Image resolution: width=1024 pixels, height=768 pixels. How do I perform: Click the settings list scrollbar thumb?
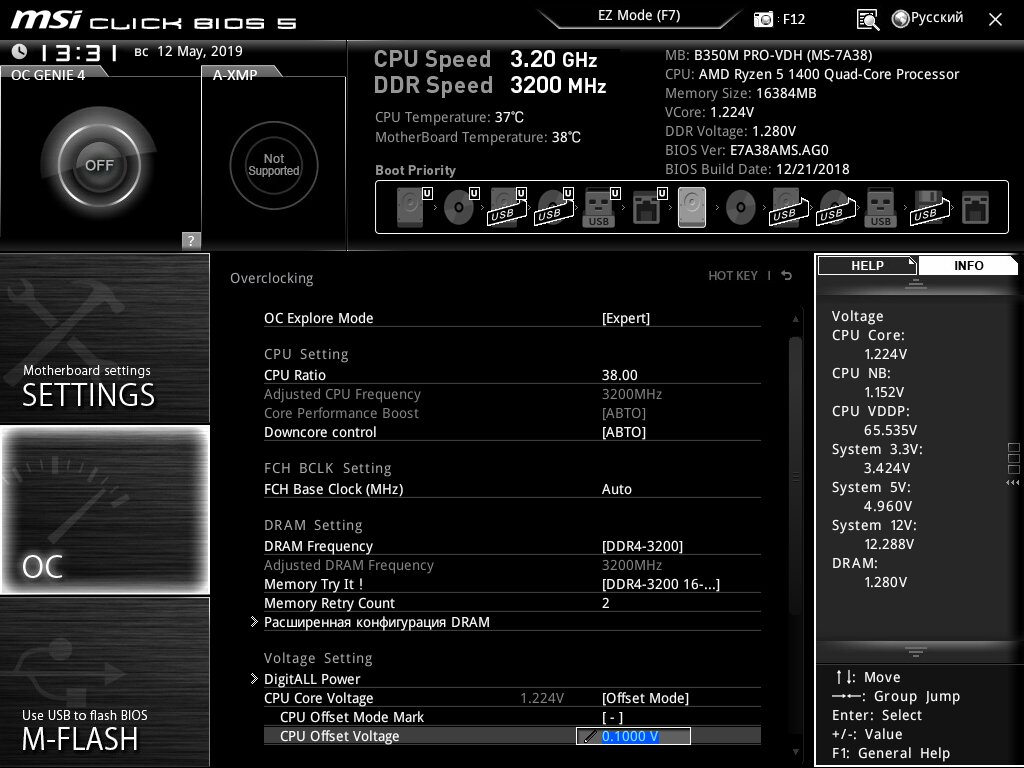[795, 477]
